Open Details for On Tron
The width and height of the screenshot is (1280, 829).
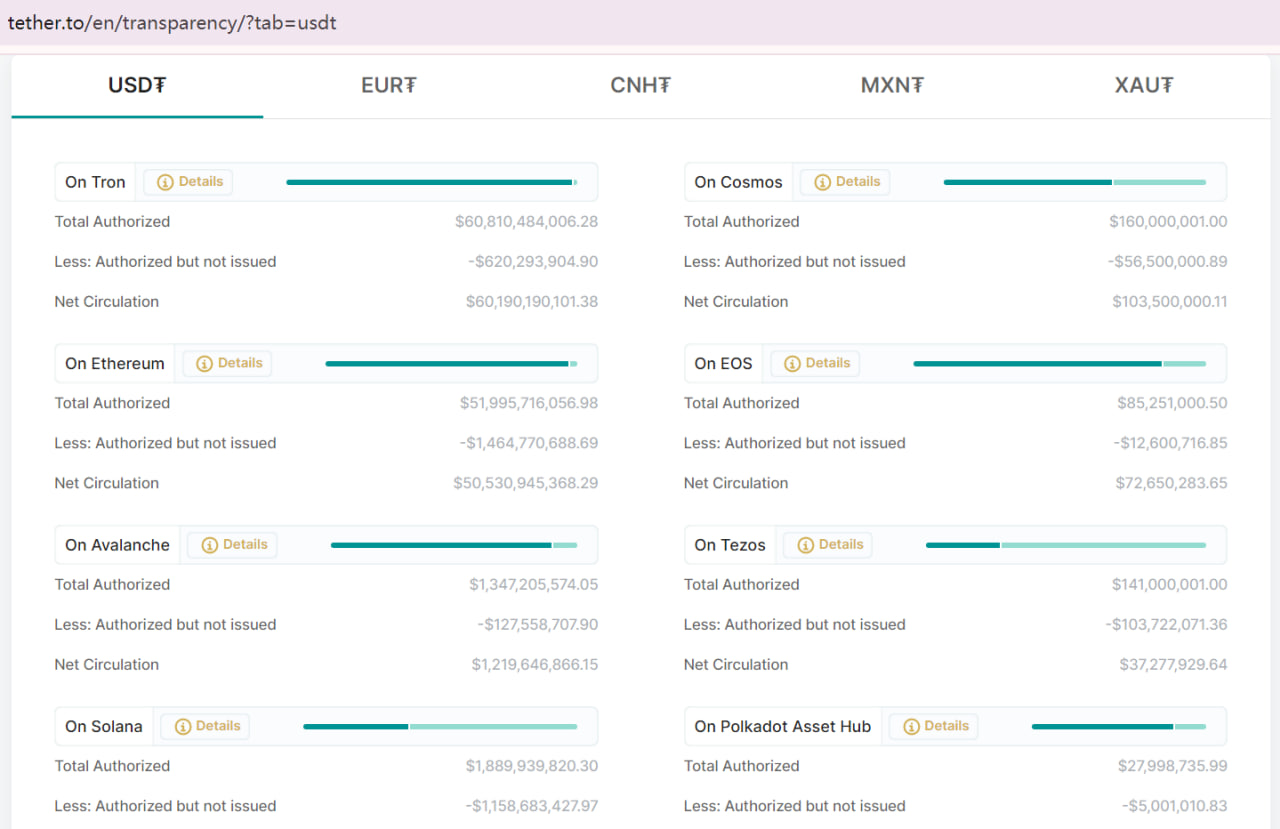pyautogui.click(x=188, y=182)
